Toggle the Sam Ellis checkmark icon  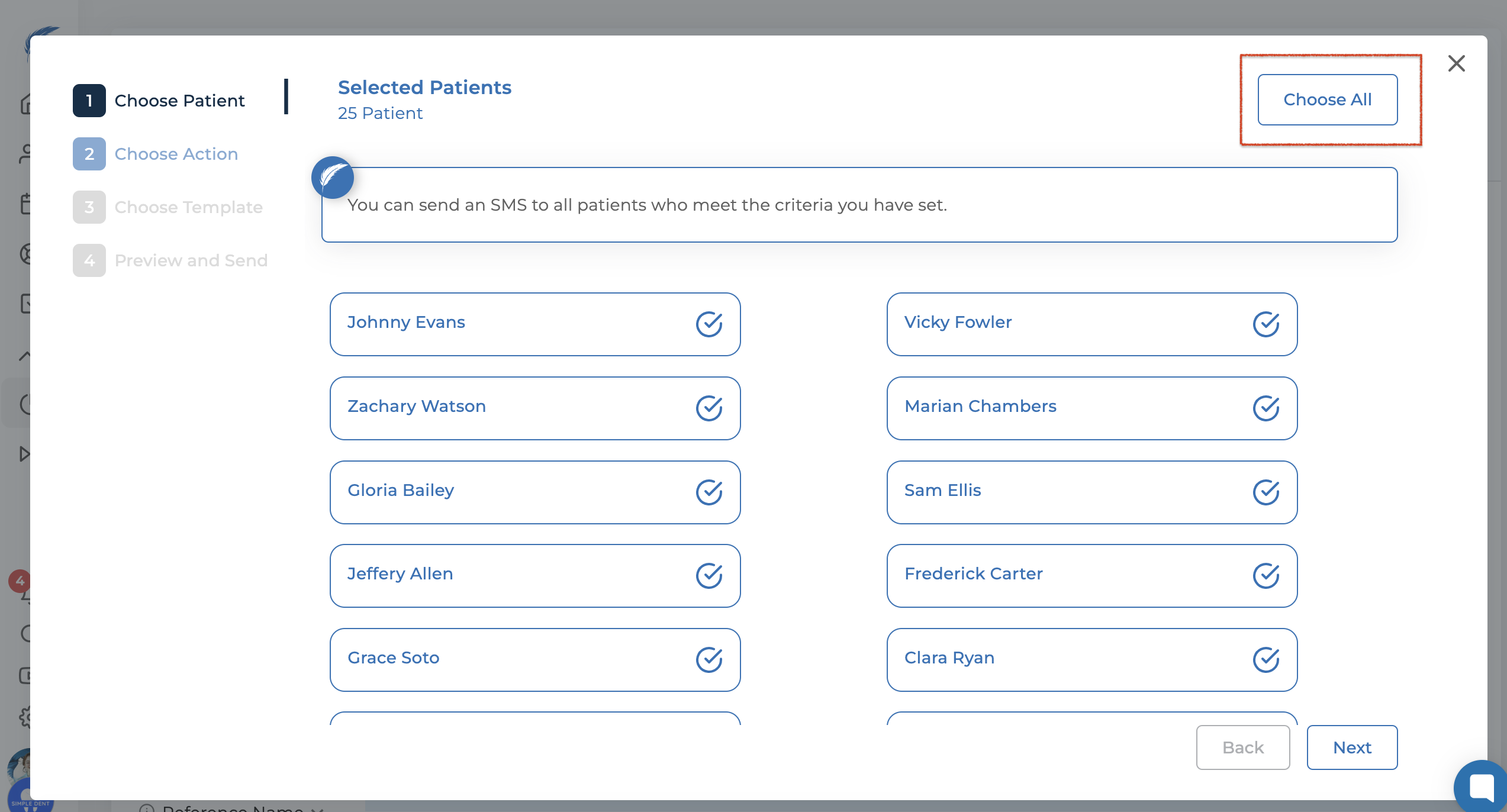click(1266, 492)
